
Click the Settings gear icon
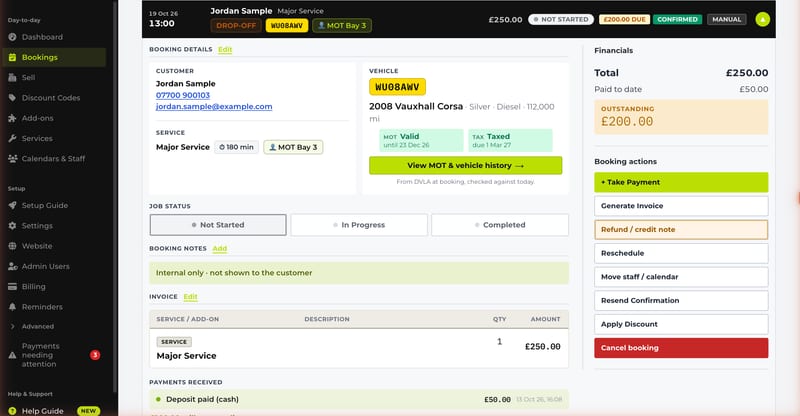pos(13,226)
